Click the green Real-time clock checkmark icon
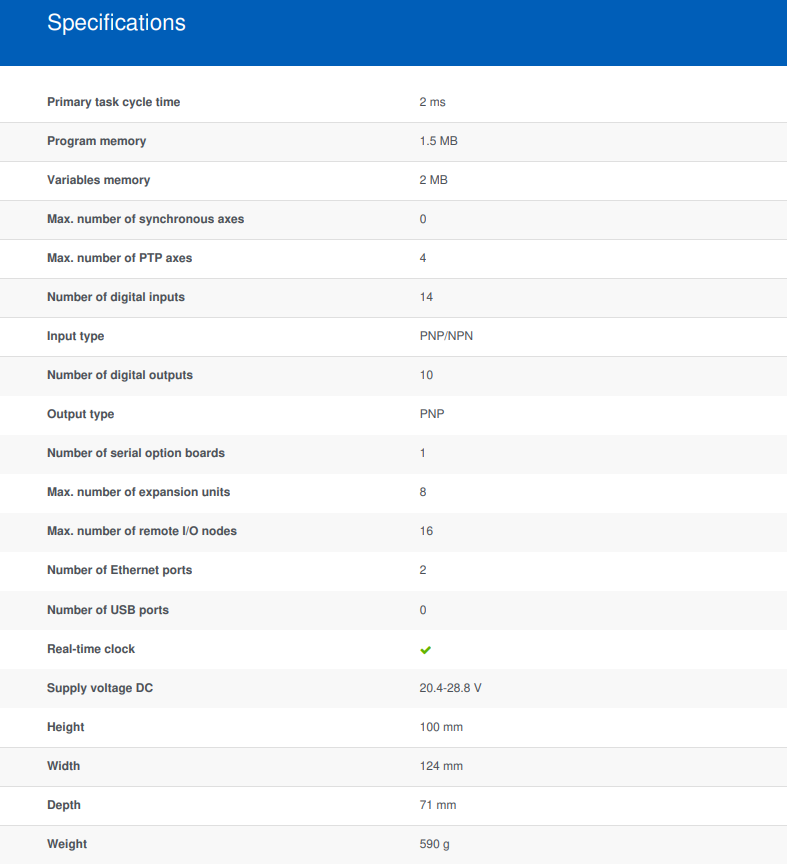 click(x=425, y=650)
